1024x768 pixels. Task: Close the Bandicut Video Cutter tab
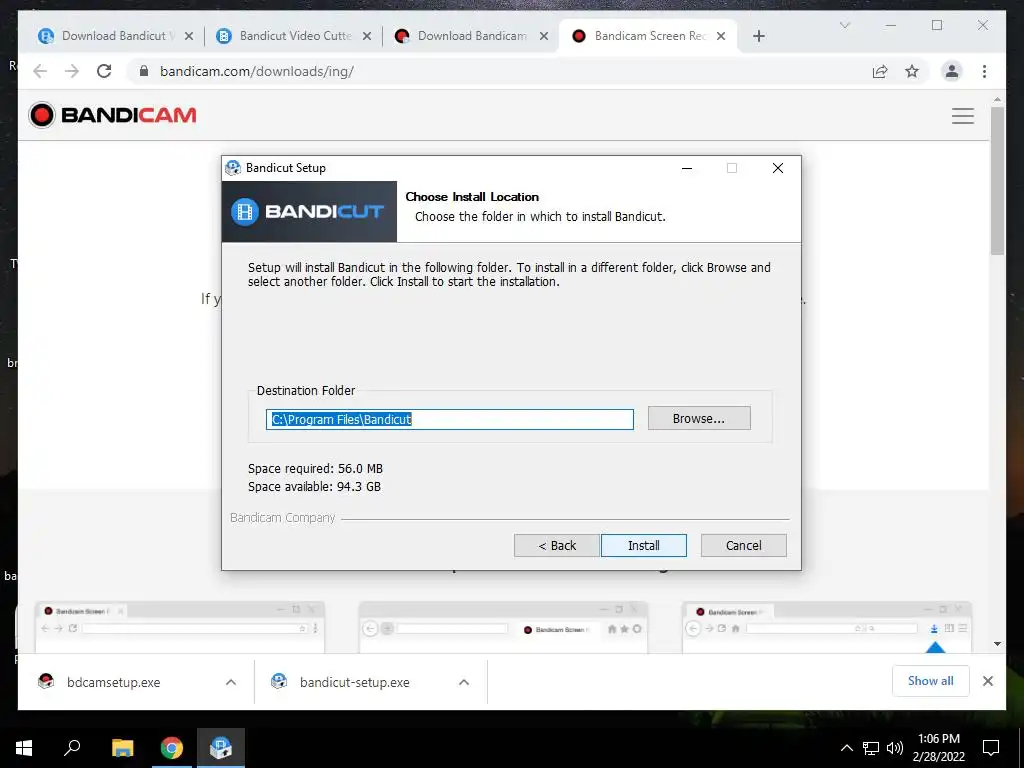(x=367, y=36)
